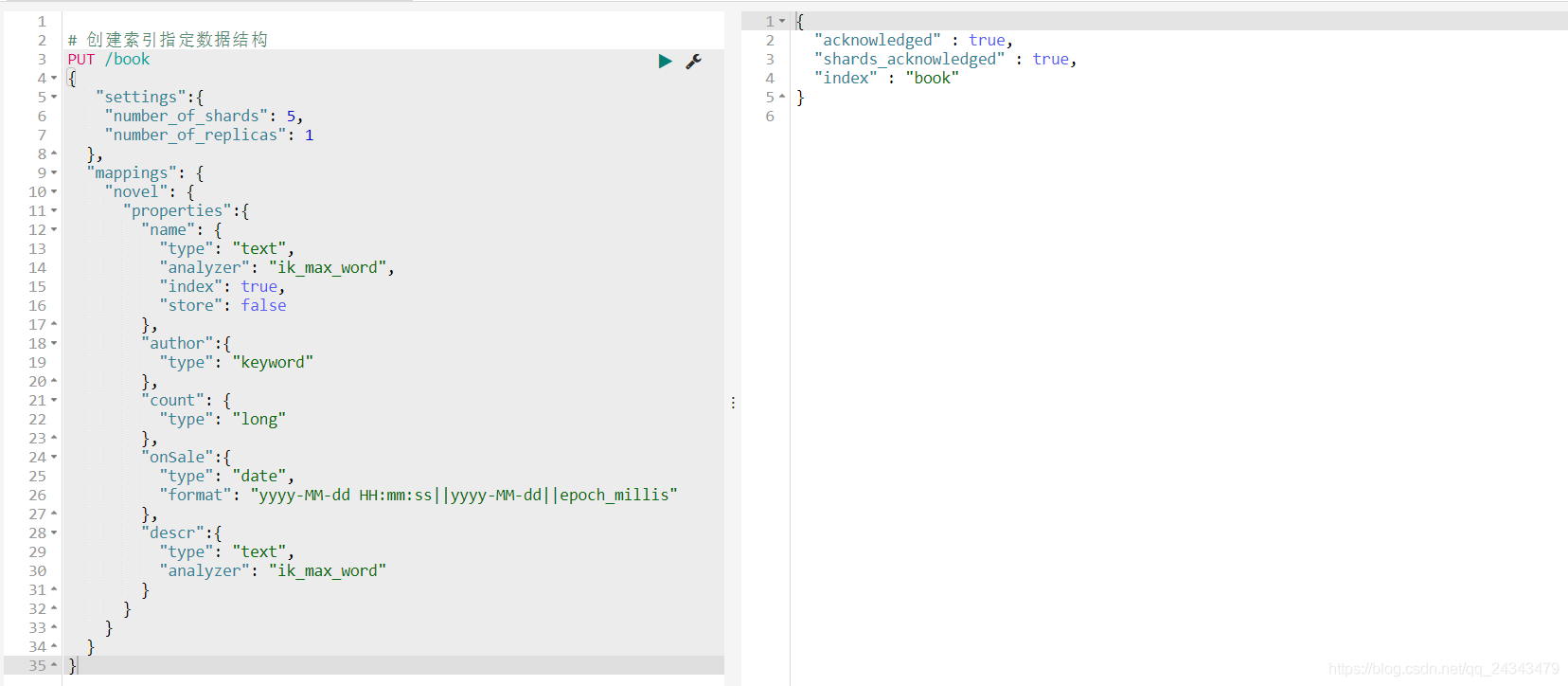
Task: Click the "acknowledged" key in response
Action: click(878, 40)
